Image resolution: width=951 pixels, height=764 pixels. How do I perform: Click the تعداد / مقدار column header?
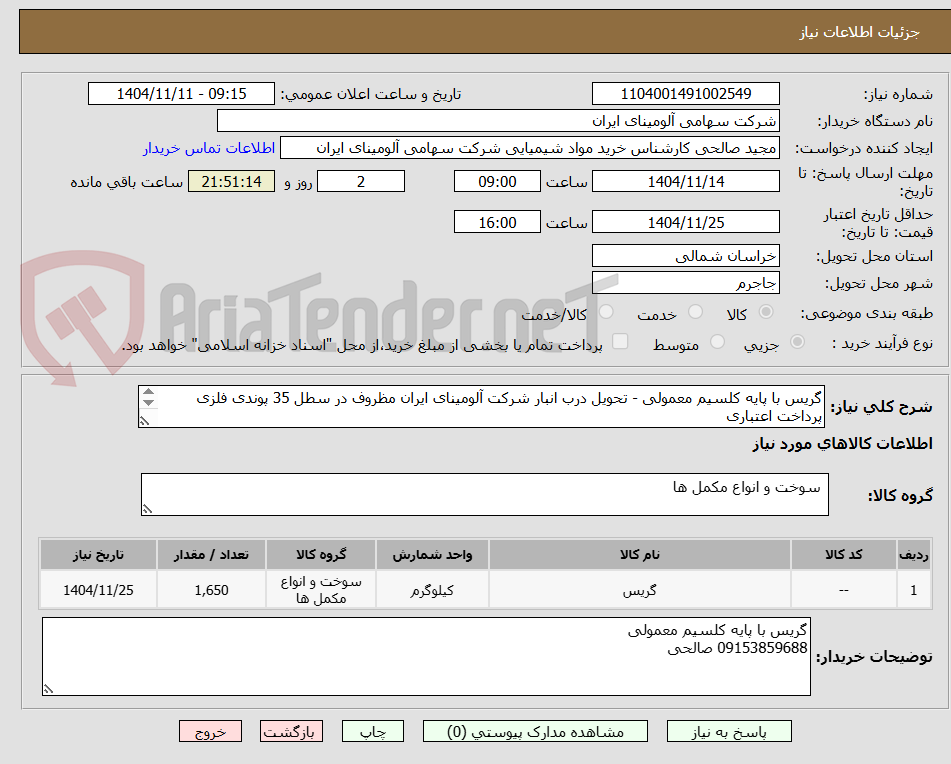[x=211, y=555]
